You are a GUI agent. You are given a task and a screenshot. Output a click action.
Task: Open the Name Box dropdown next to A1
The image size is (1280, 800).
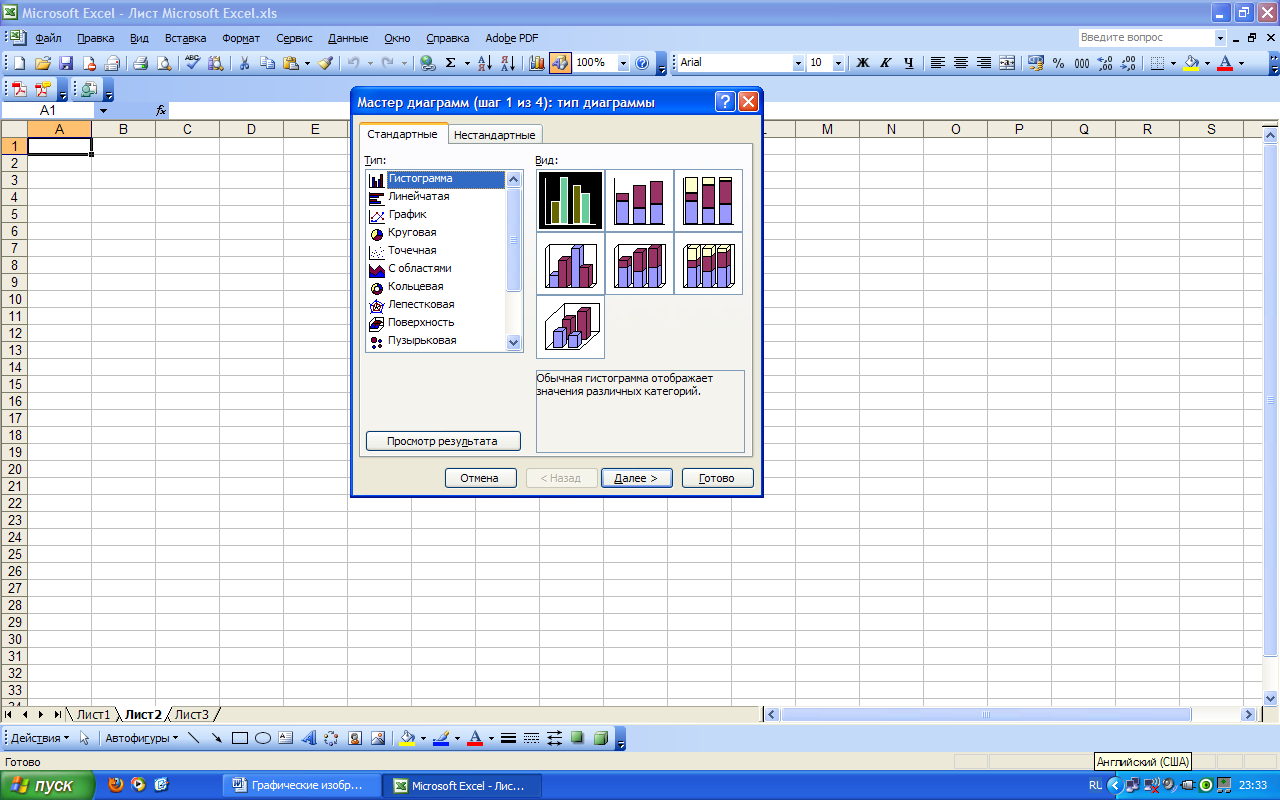102,111
